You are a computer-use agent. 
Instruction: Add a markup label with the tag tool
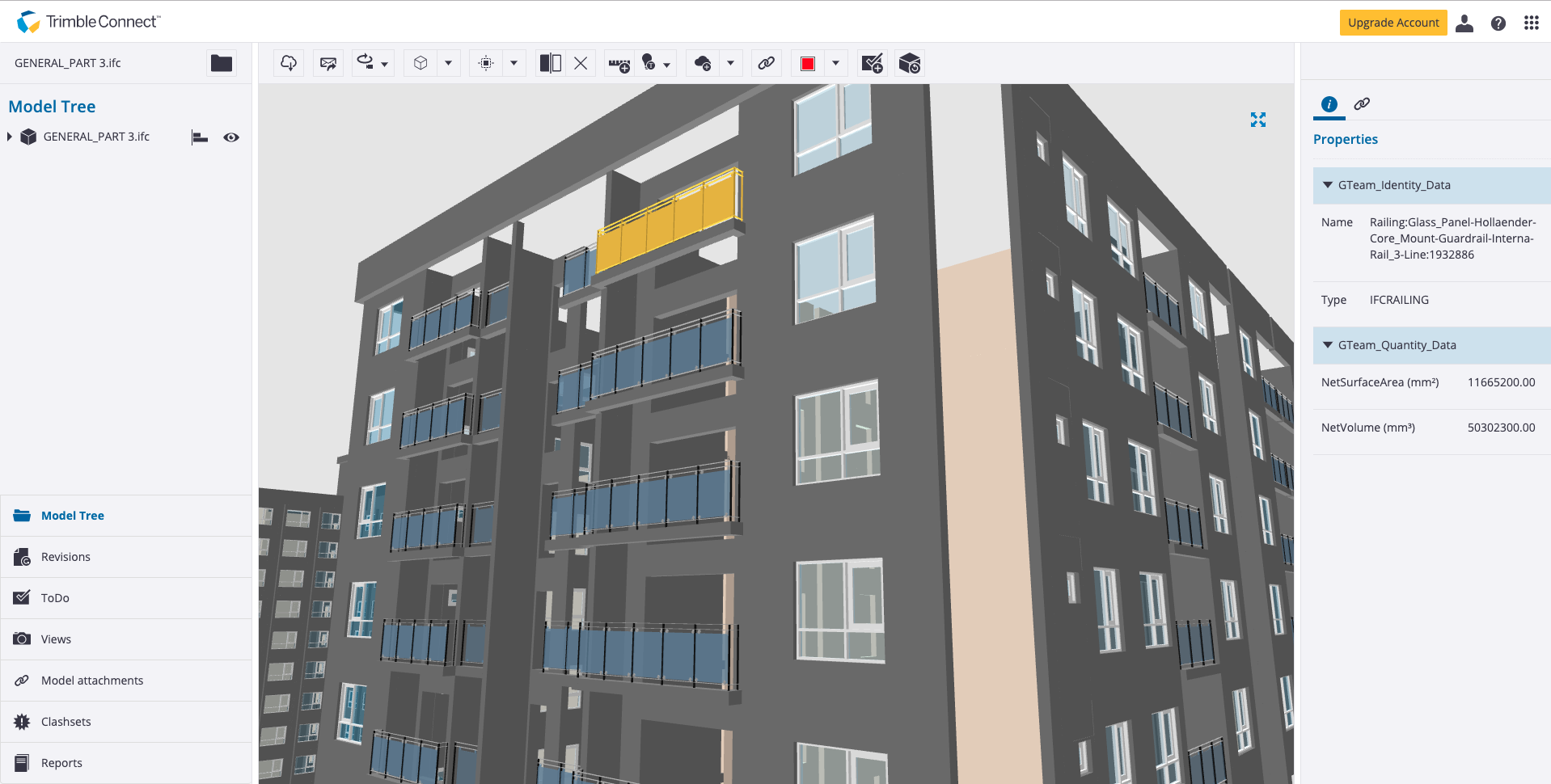[x=651, y=63]
